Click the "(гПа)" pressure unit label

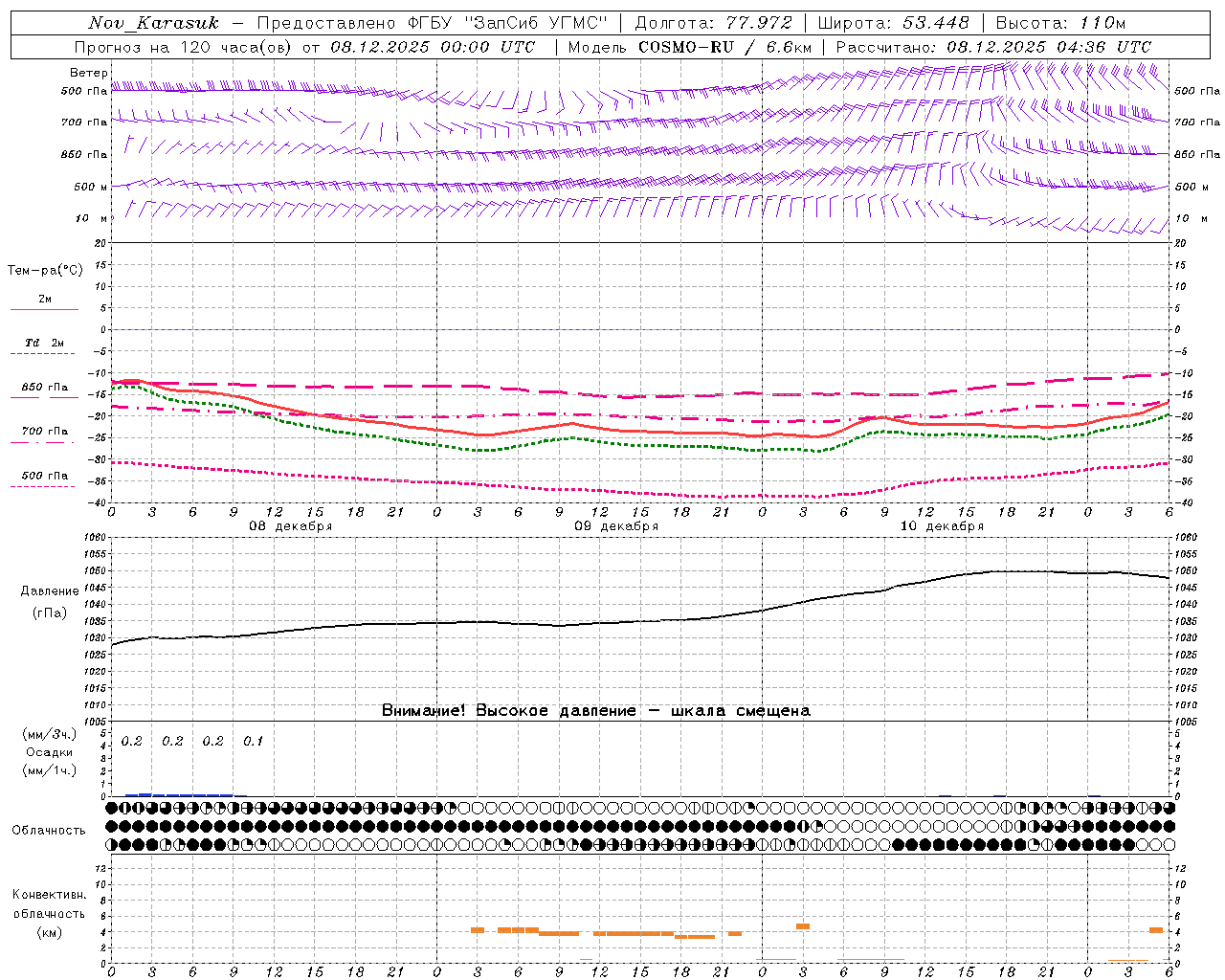50,612
